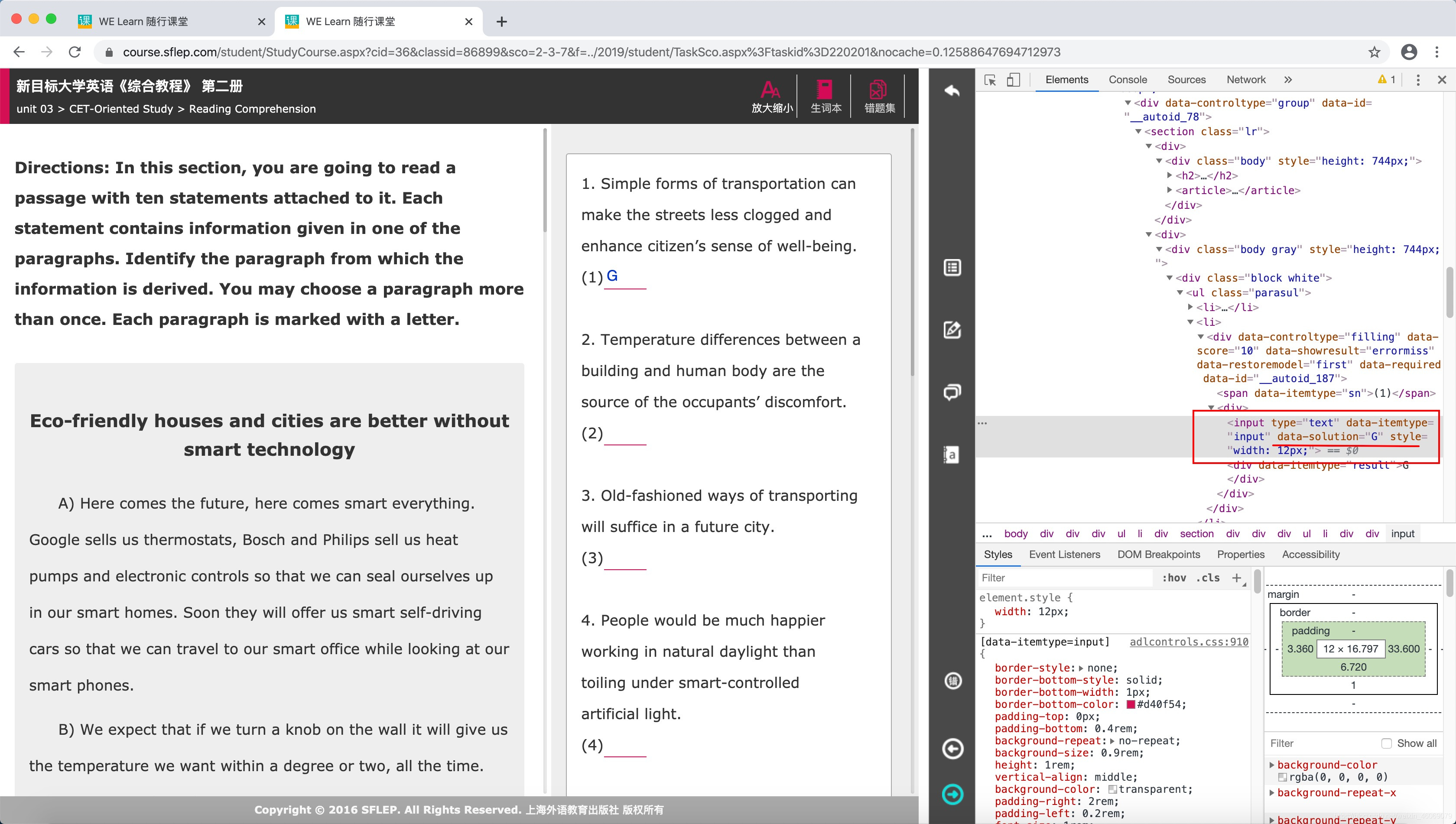Click the back arrow icon in the dark sidebar
Image resolution: width=1456 pixels, height=824 pixels.
(x=952, y=91)
